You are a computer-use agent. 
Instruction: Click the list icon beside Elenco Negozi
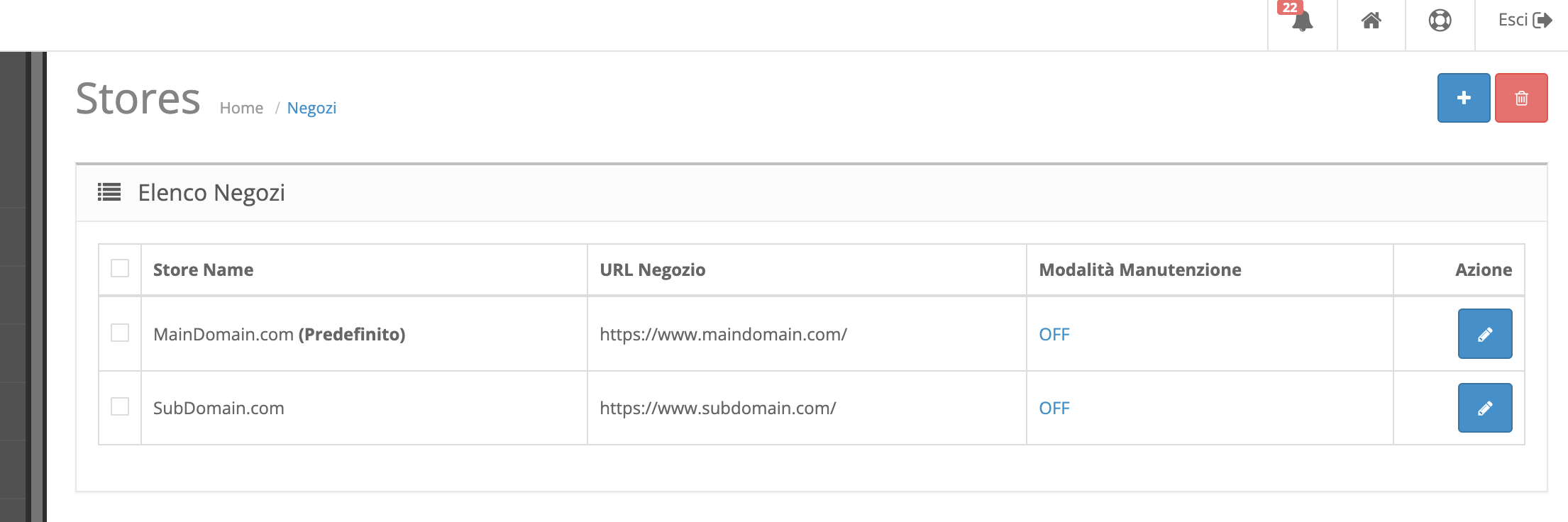(x=109, y=192)
